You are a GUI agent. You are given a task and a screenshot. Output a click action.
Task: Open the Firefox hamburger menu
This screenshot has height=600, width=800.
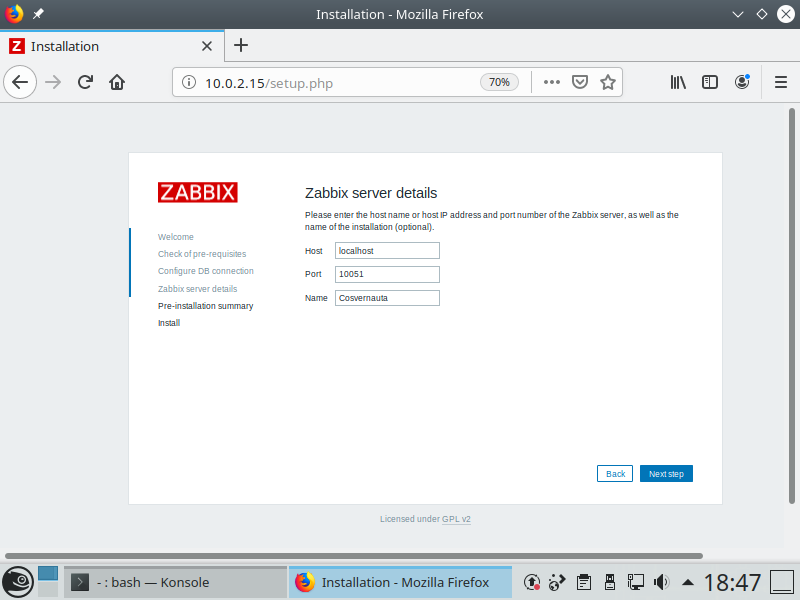point(781,82)
